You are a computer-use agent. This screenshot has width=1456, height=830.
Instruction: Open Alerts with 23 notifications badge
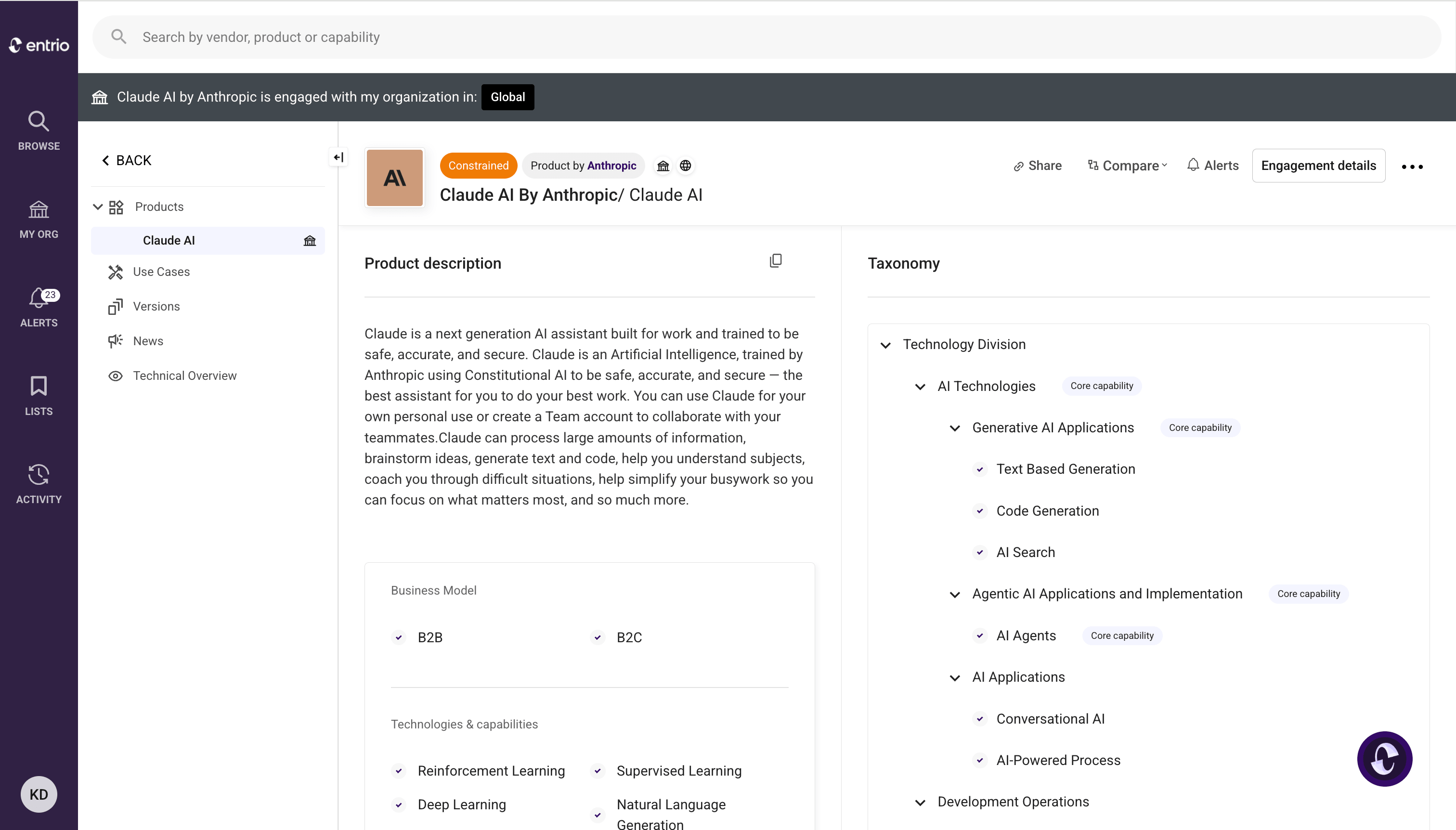pos(39,308)
